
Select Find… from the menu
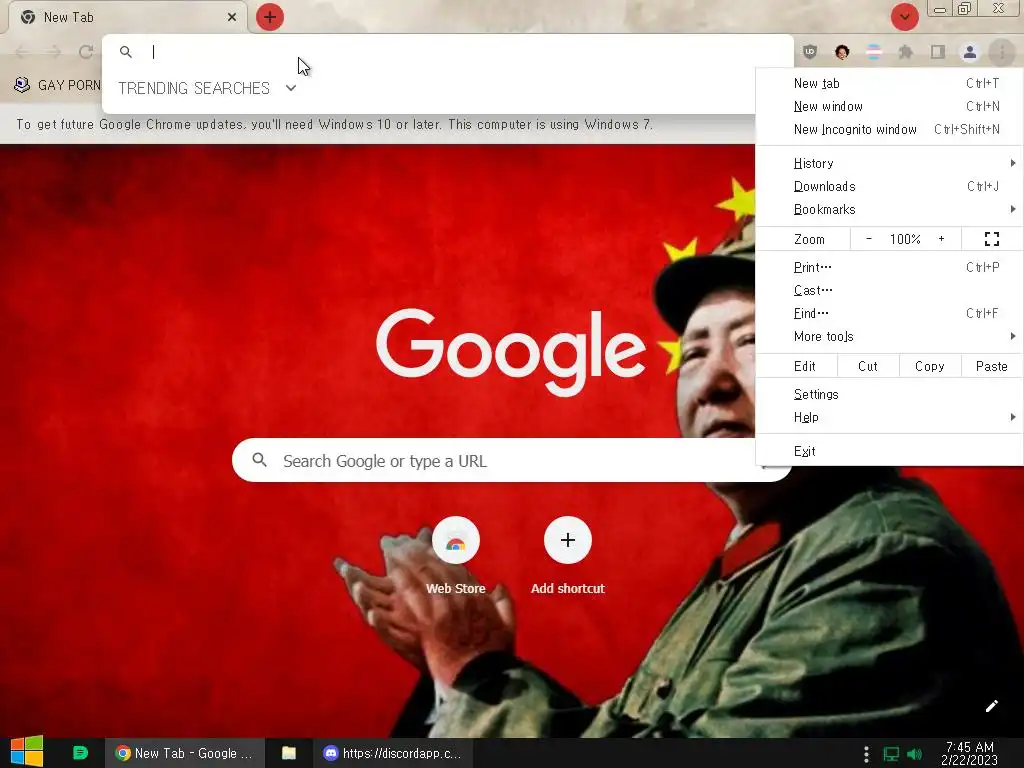click(x=889, y=313)
